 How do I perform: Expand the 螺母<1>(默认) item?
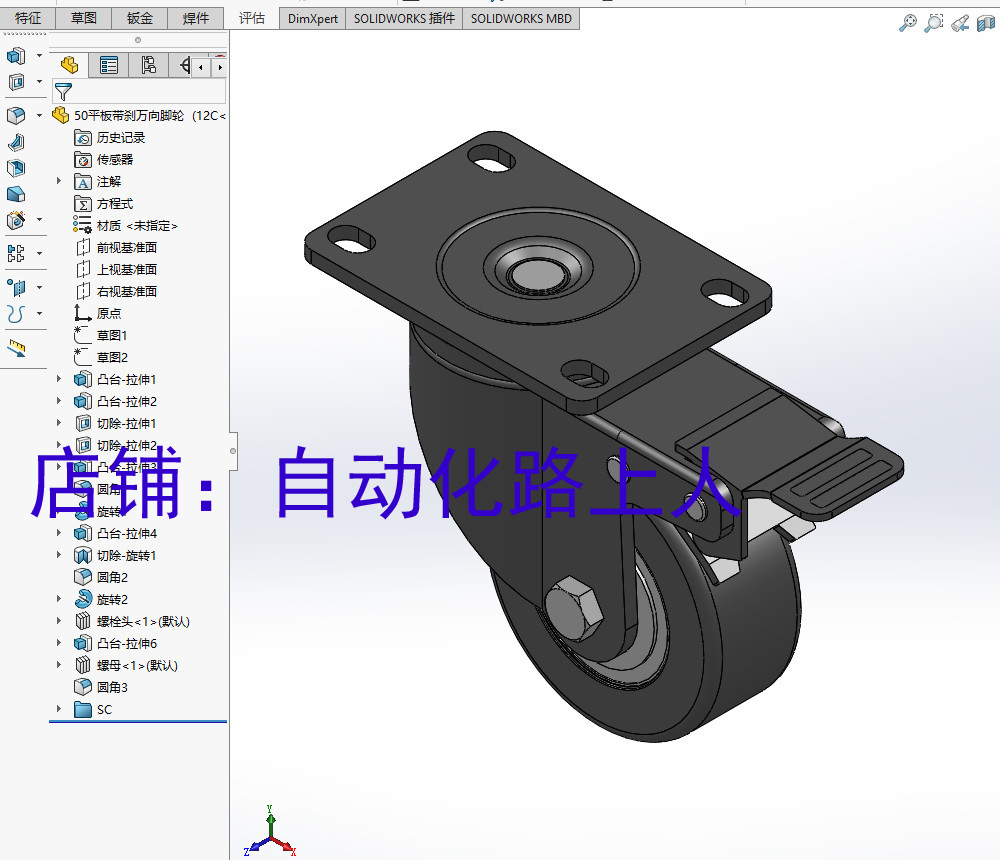(x=59, y=665)
